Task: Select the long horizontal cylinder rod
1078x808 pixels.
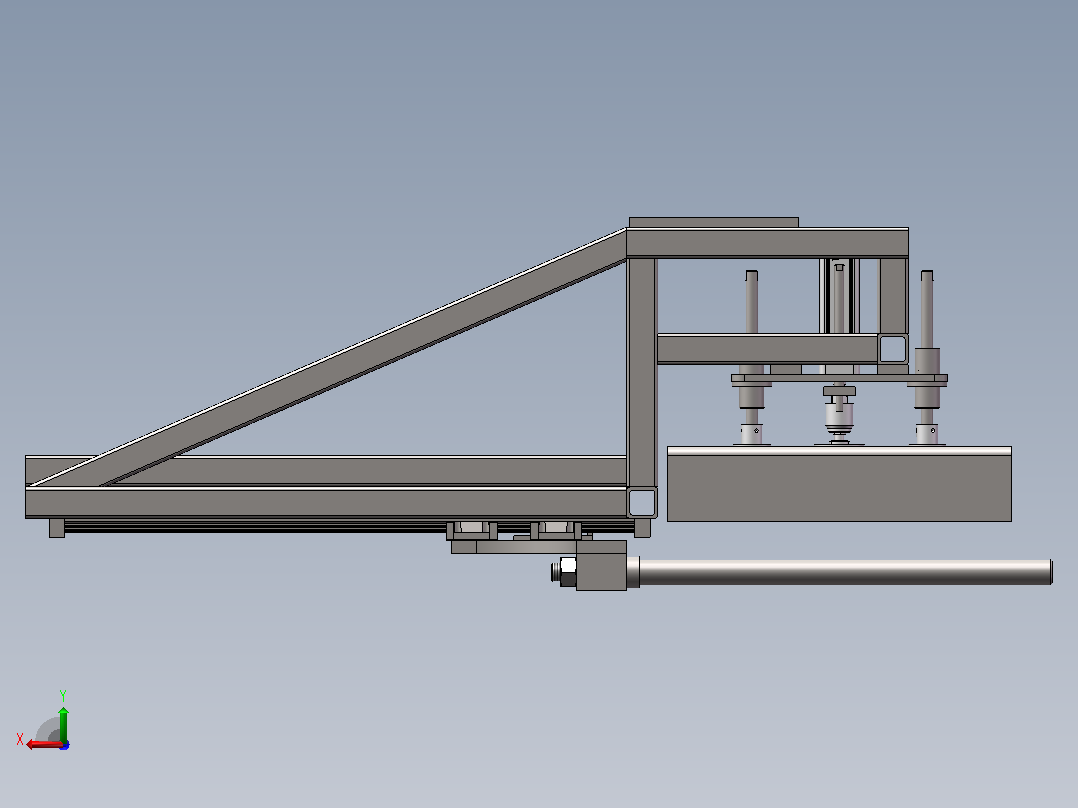Action: [x=845, y=572]
